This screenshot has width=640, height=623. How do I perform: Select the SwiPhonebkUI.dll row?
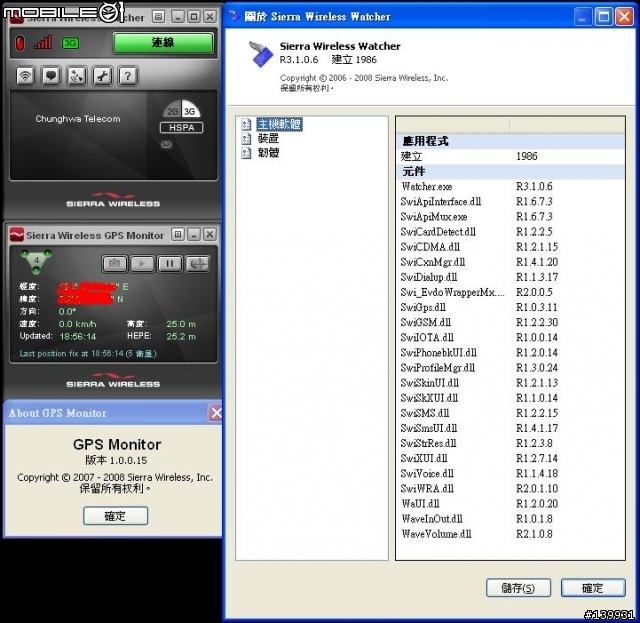pos(510,353)
